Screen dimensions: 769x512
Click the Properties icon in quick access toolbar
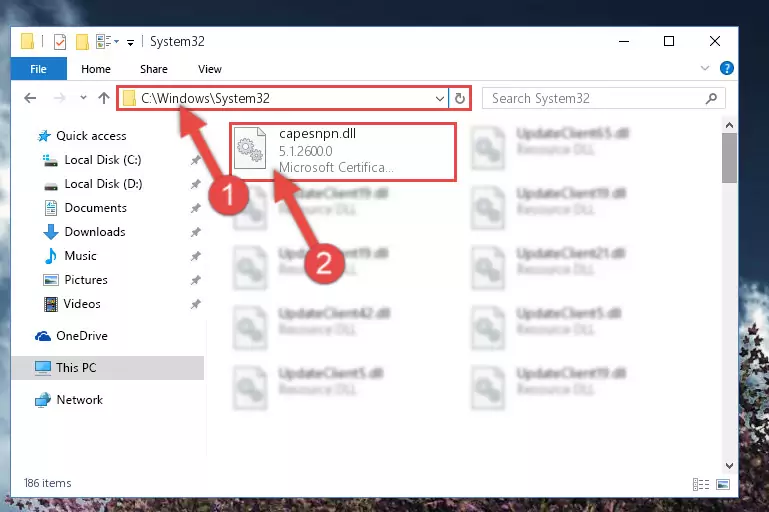pyautogui.click(x=60, y=42)
